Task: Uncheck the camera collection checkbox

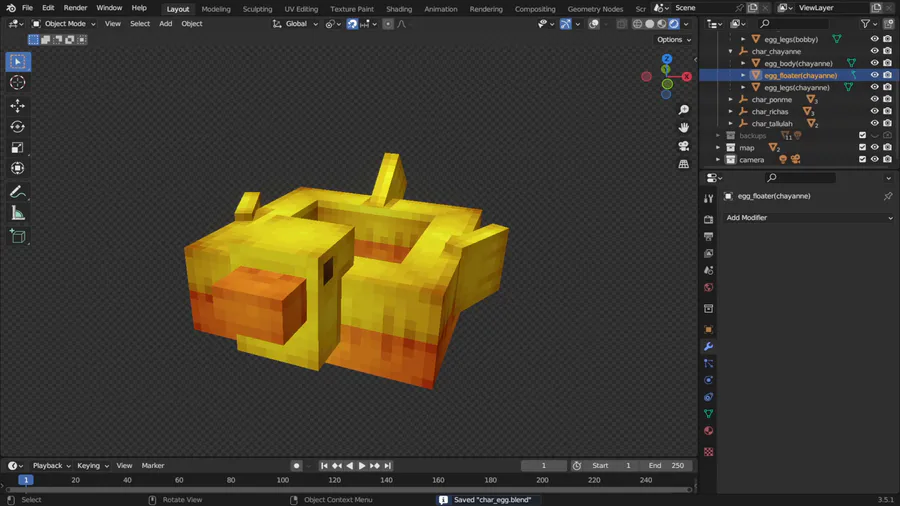Action: (x=862, y=159)
